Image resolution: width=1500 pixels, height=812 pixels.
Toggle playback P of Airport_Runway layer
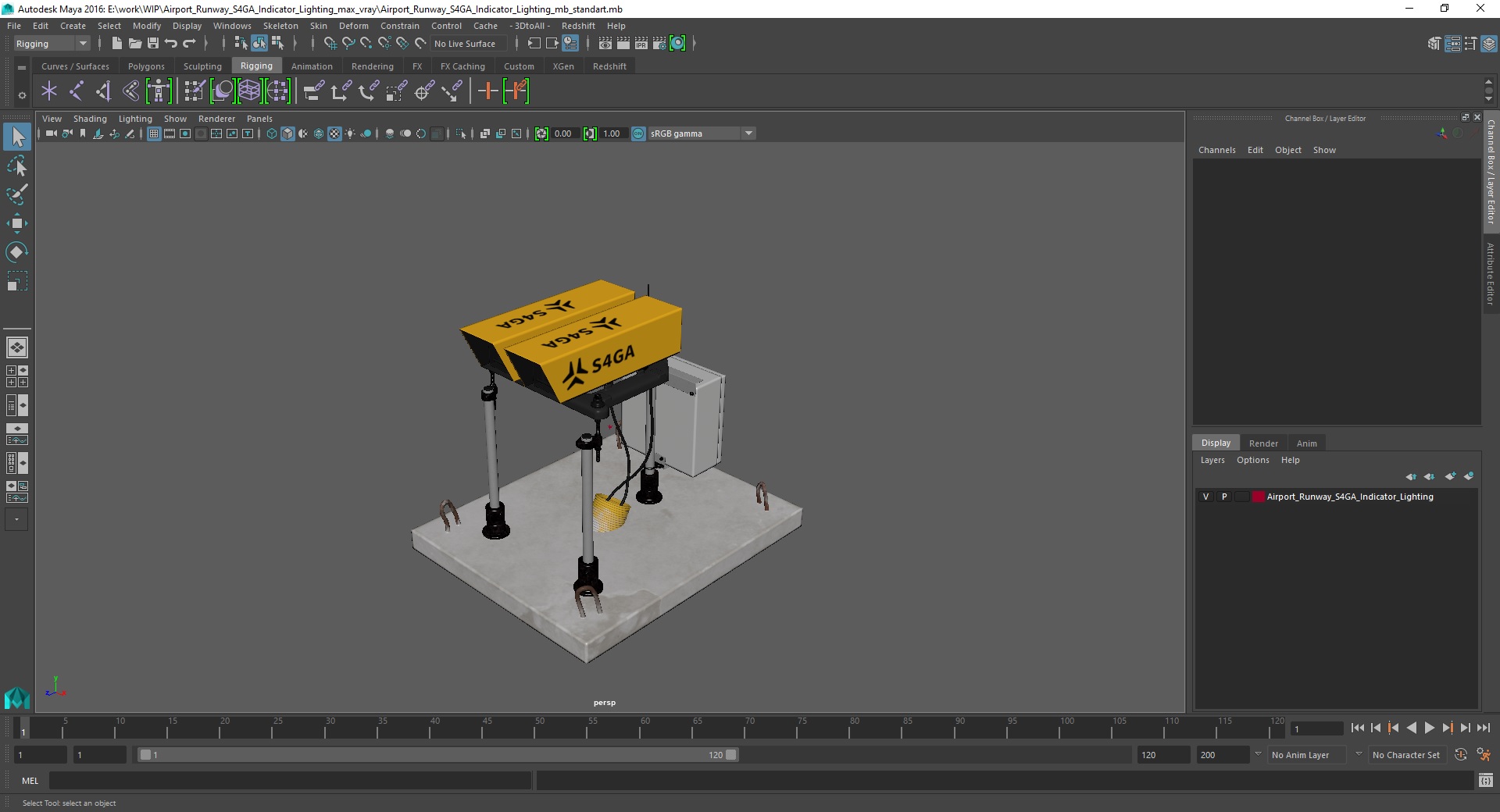point(1224,497)
